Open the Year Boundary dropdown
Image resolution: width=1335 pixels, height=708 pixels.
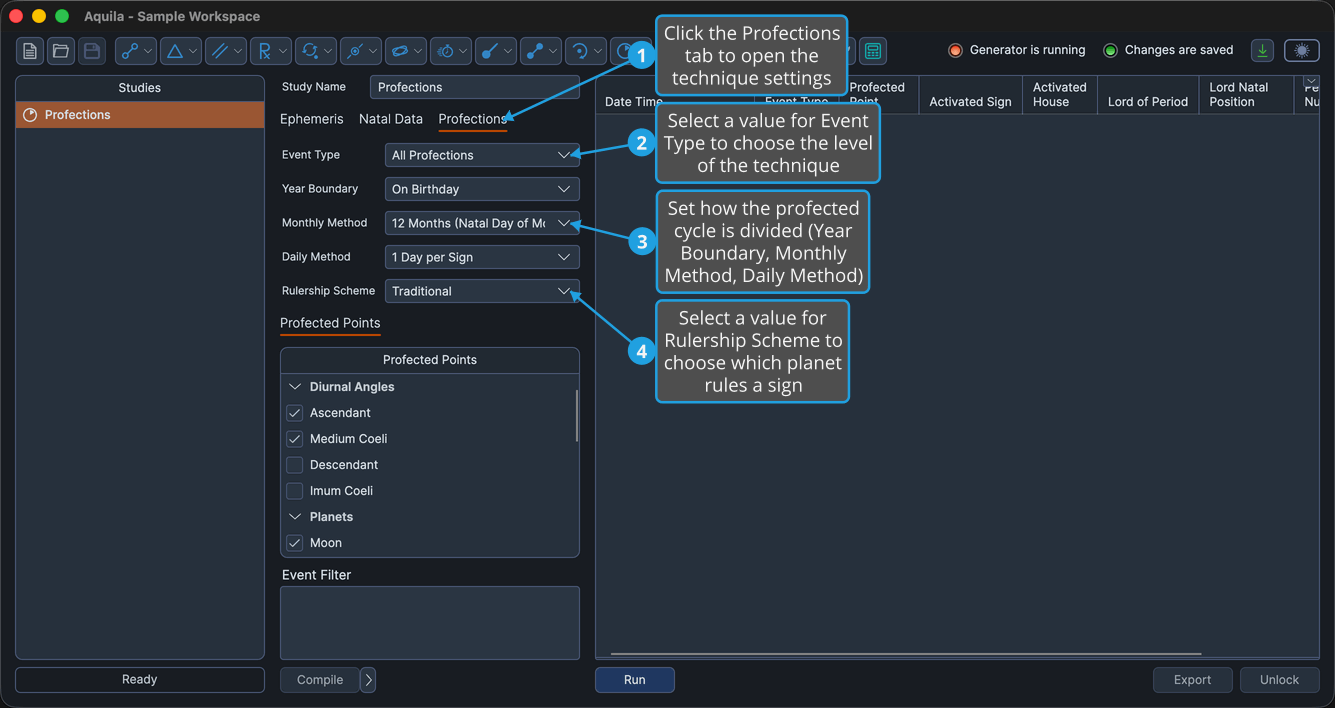click(482, 189)
